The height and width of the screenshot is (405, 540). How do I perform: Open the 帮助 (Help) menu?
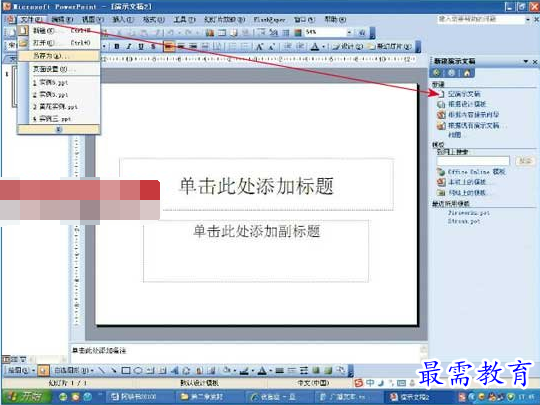[335, 20]
